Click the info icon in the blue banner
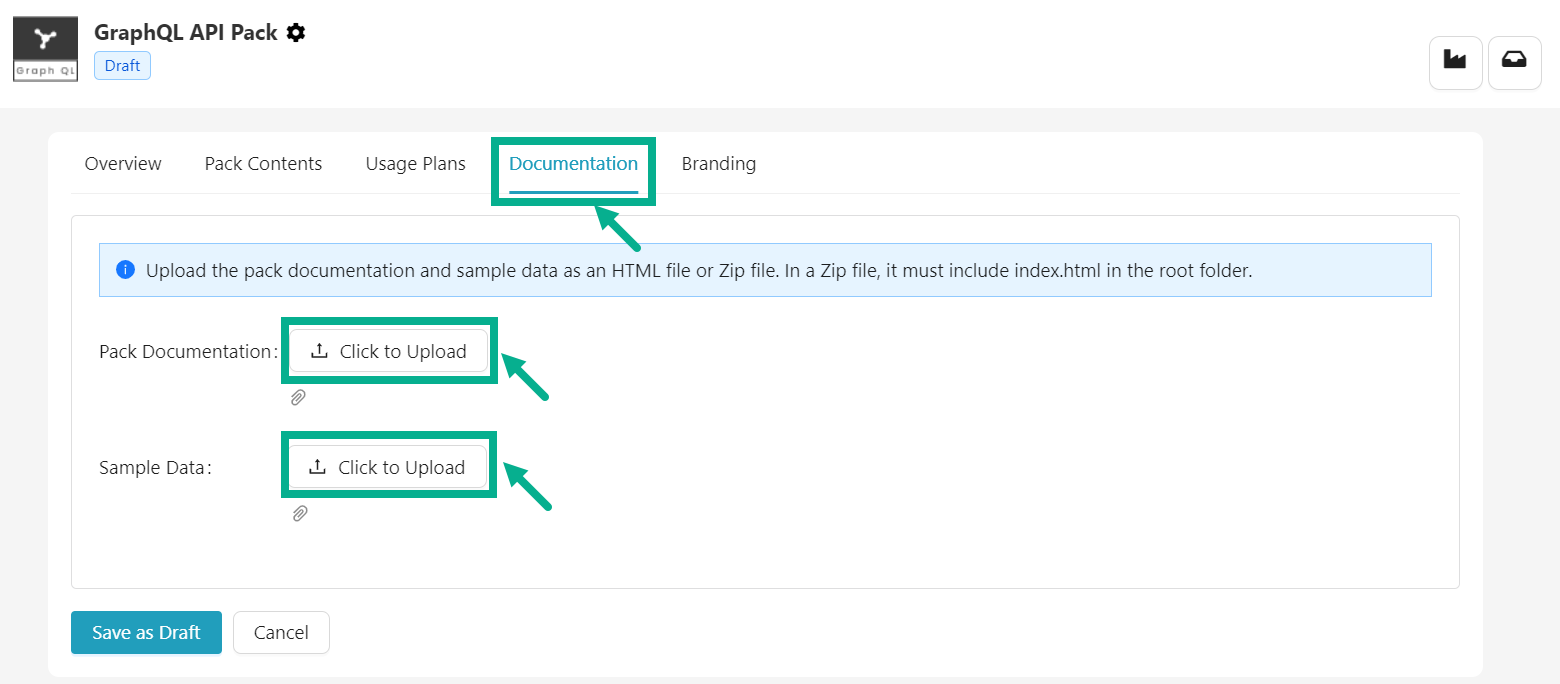Screen dimensions: 1560x684 (125, 269)
